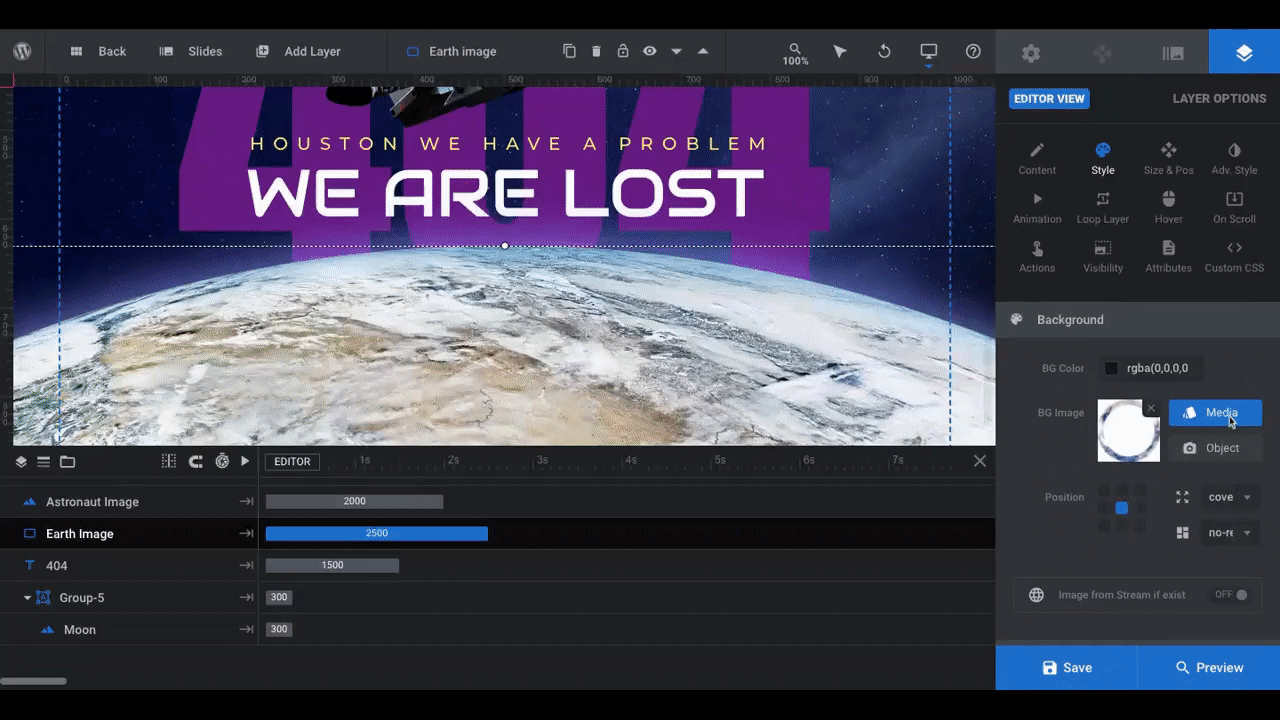Click the EDITOR VIEW button

pyautogui.click(x=1049, y=99)
